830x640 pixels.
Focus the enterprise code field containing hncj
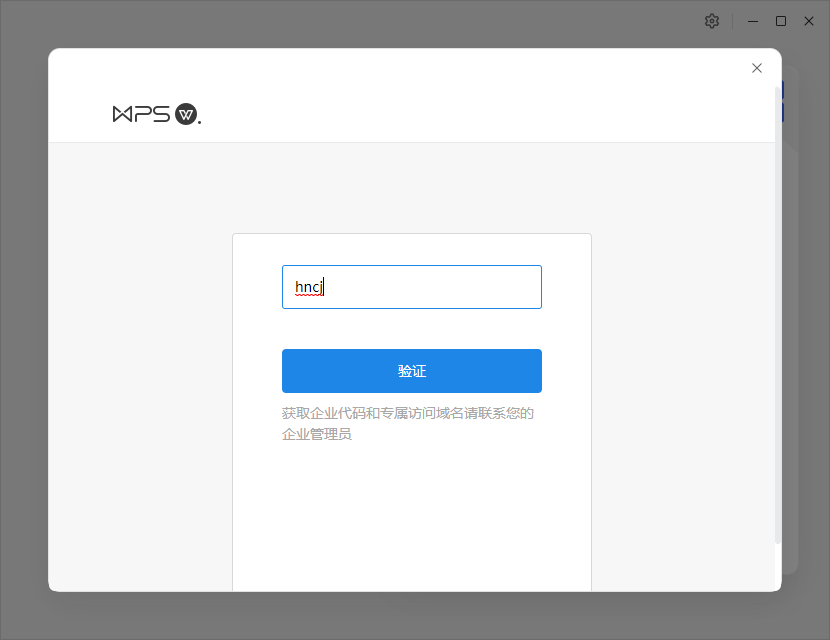[x=412, y=287]
